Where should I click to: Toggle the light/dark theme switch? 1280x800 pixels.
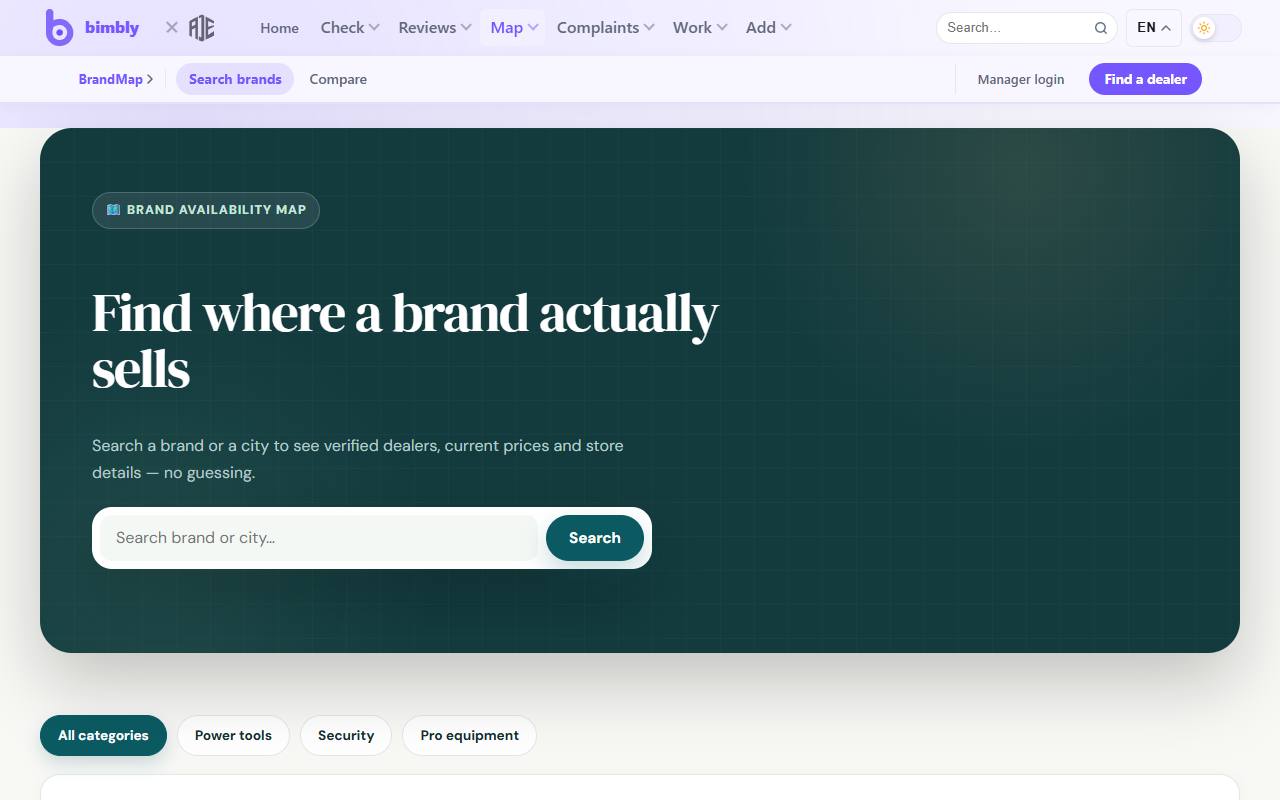click(1216, 28)
